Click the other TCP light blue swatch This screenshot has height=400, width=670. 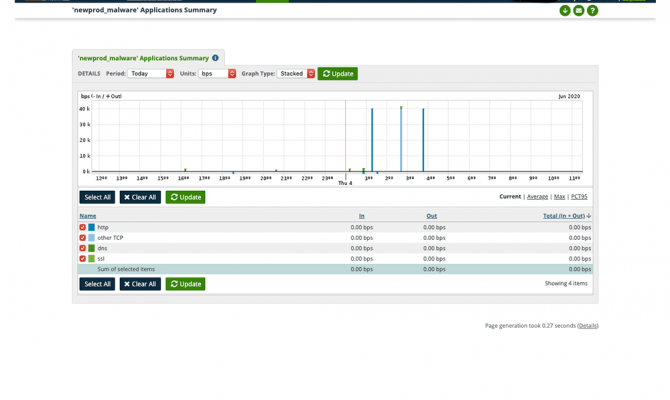(91, 238)
